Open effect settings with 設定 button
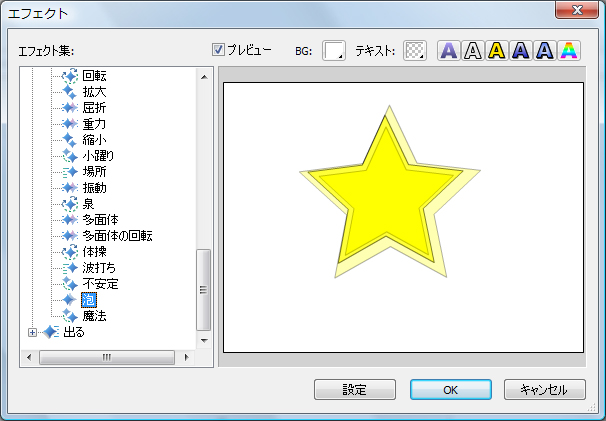The width and height of the screenshot is (606, 421). tap(355, 389)
